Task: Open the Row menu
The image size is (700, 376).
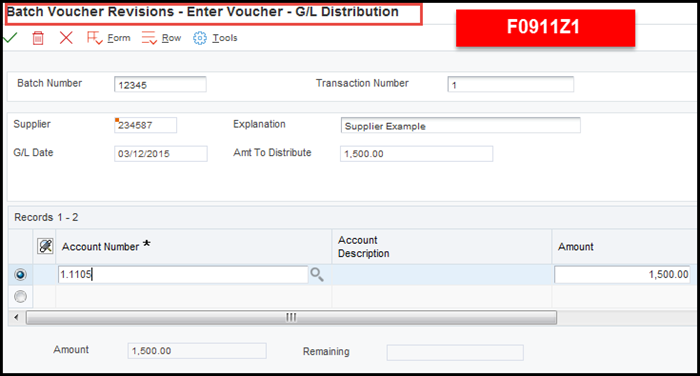Action: point(161,38)
